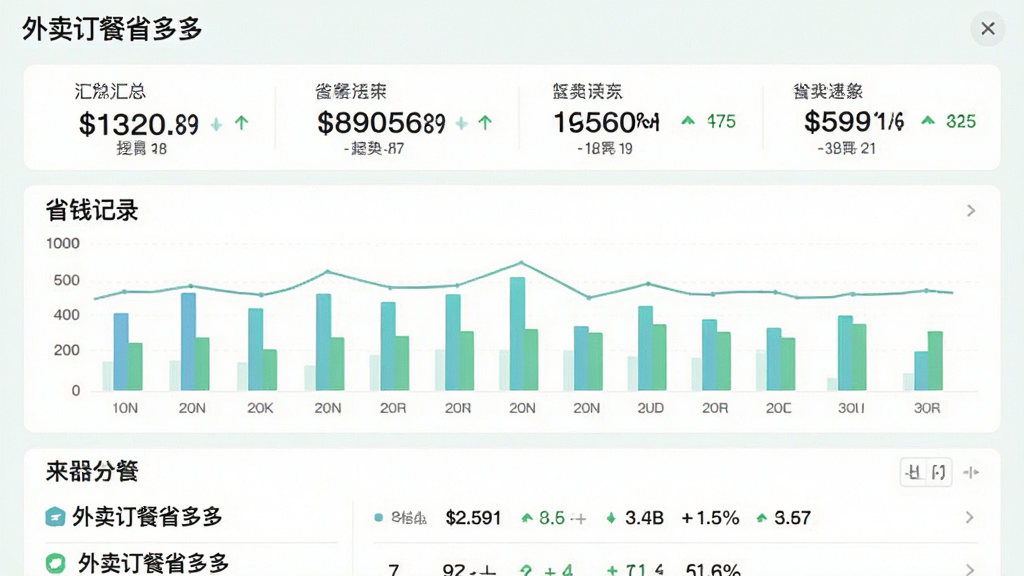Expand the first 外卖订餐省多多 row chevron
The image size is (1024, 576).
(x=970, y=517)
